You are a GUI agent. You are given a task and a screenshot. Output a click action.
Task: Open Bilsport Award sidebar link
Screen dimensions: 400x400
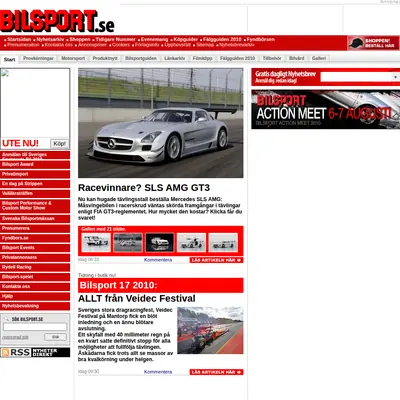pos(35,164)
